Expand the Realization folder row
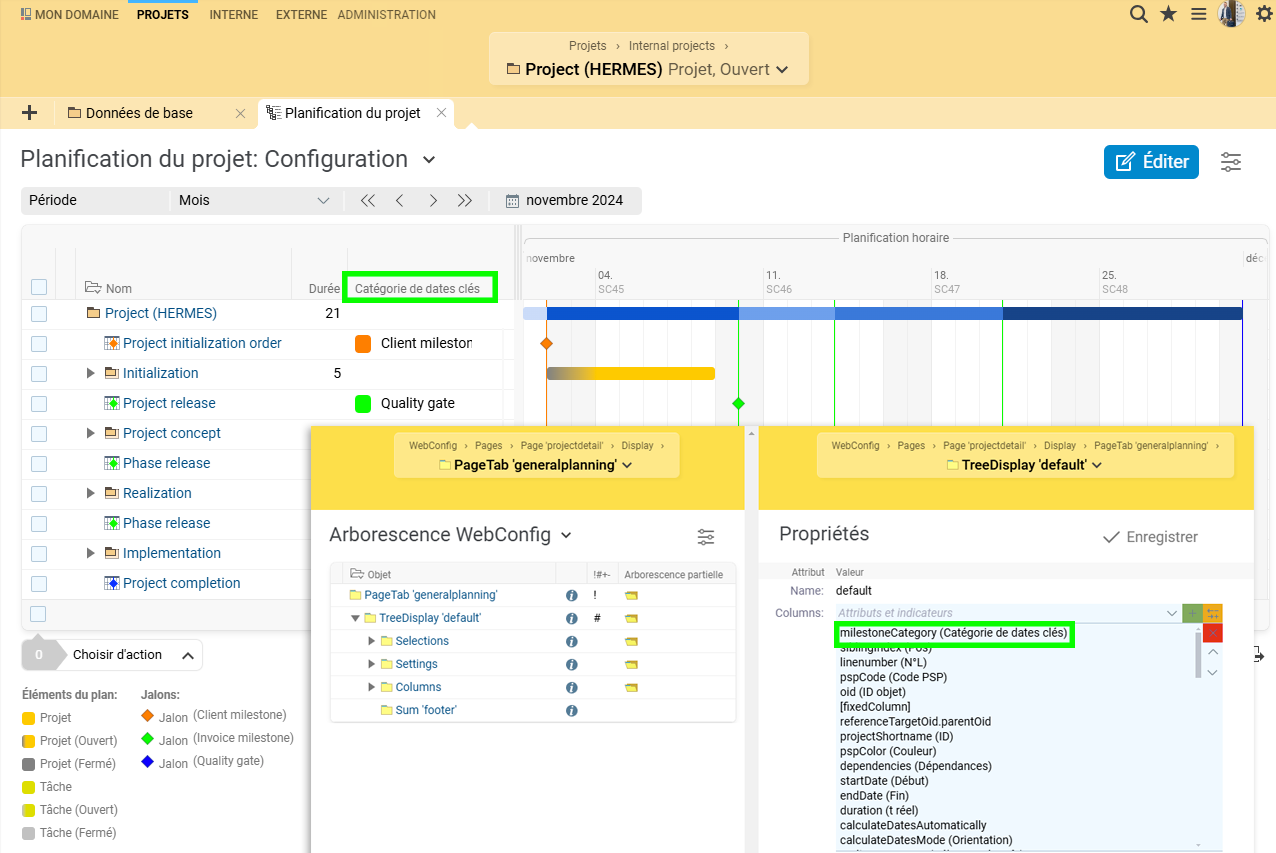Screen dimensions: 1276x853 [x=91, y=493]
